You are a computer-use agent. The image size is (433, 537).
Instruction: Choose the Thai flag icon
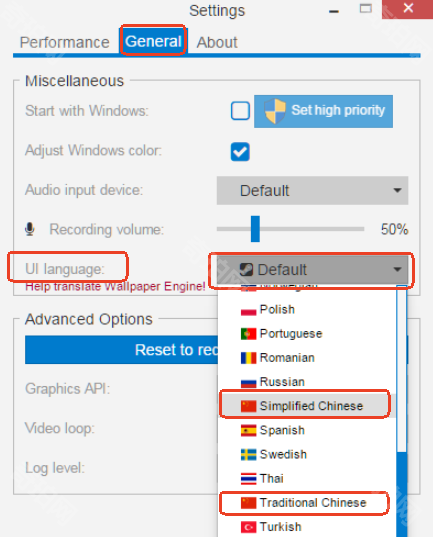[248, 479]
